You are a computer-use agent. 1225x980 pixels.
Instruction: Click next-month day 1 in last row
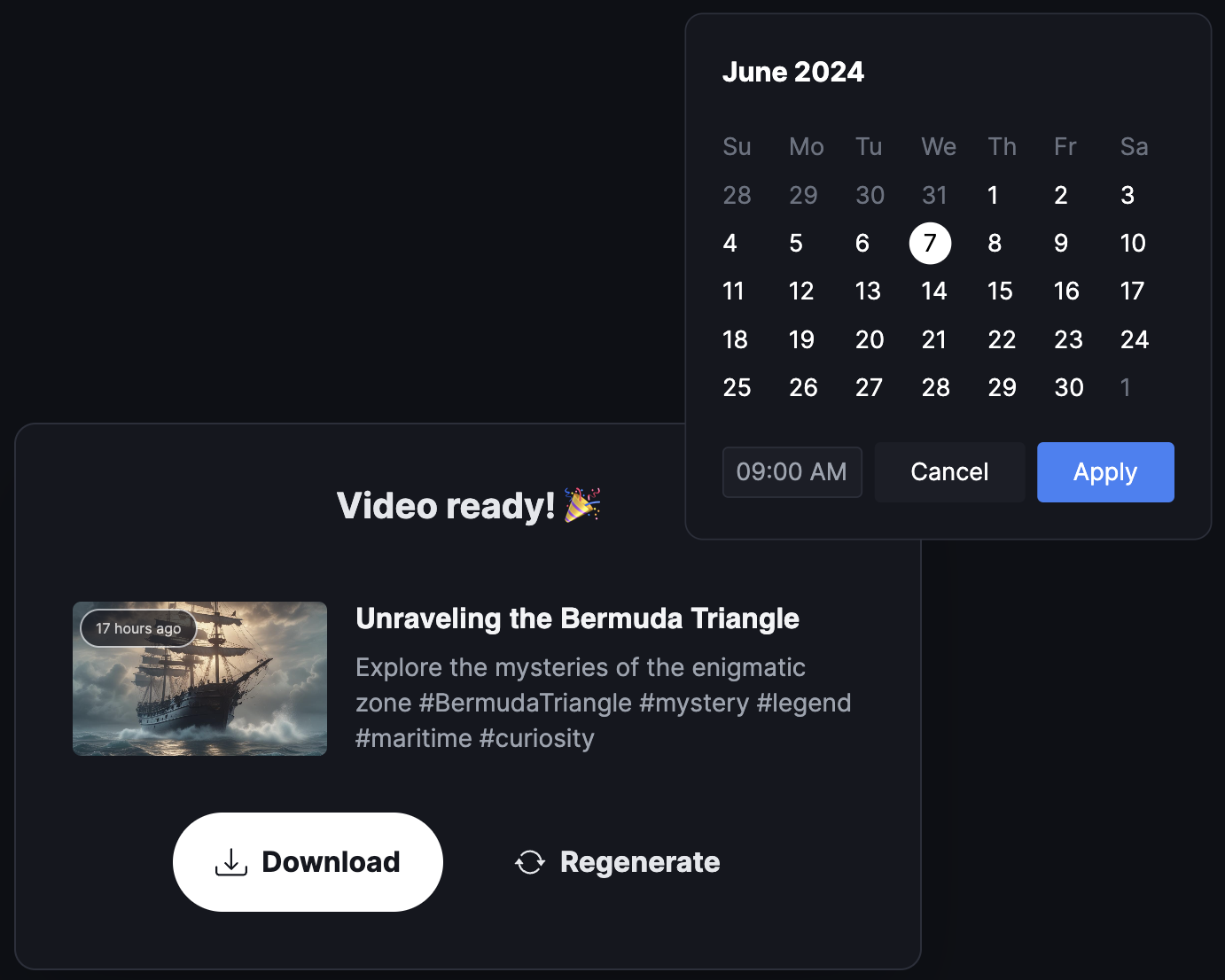(1125, 387)
